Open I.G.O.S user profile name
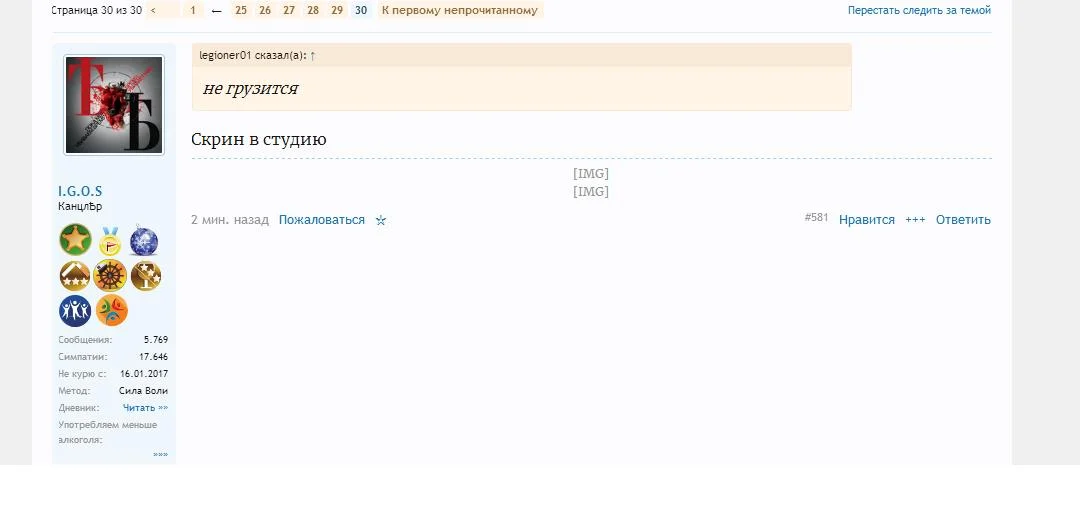This screenshot has width=1080, height=525. tap(80, 192)
